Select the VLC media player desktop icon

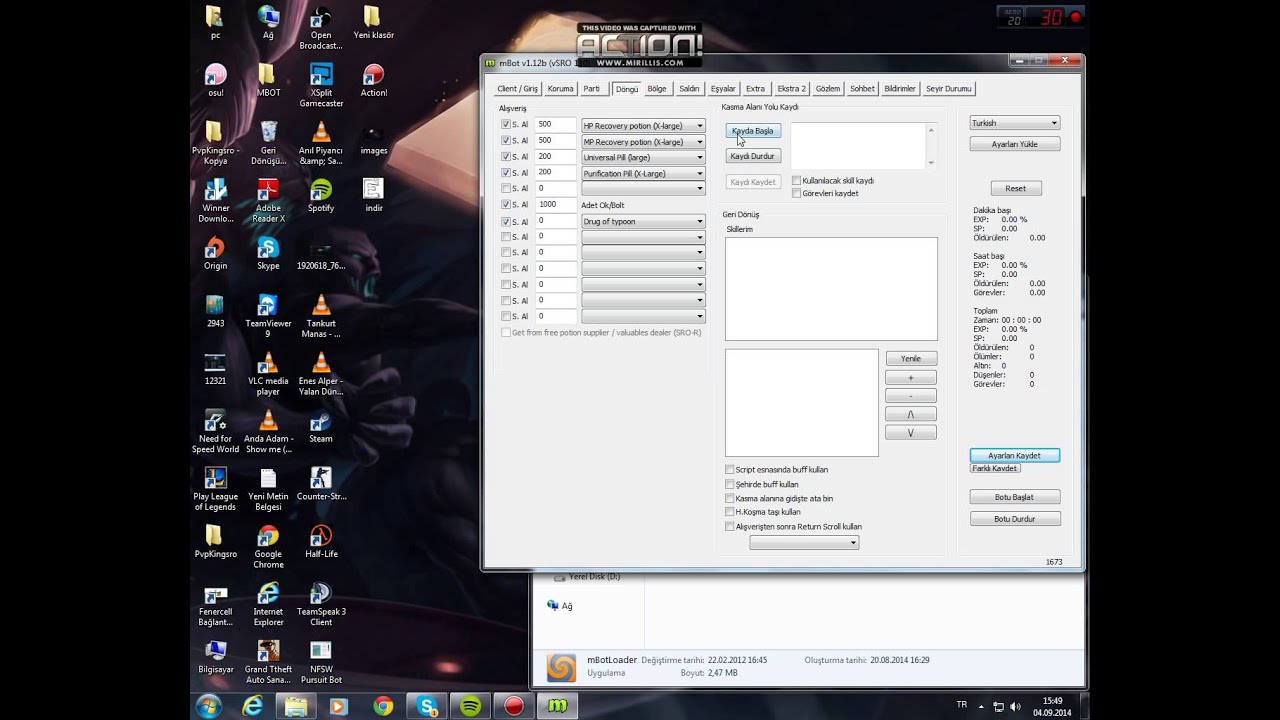pos(268,374)
